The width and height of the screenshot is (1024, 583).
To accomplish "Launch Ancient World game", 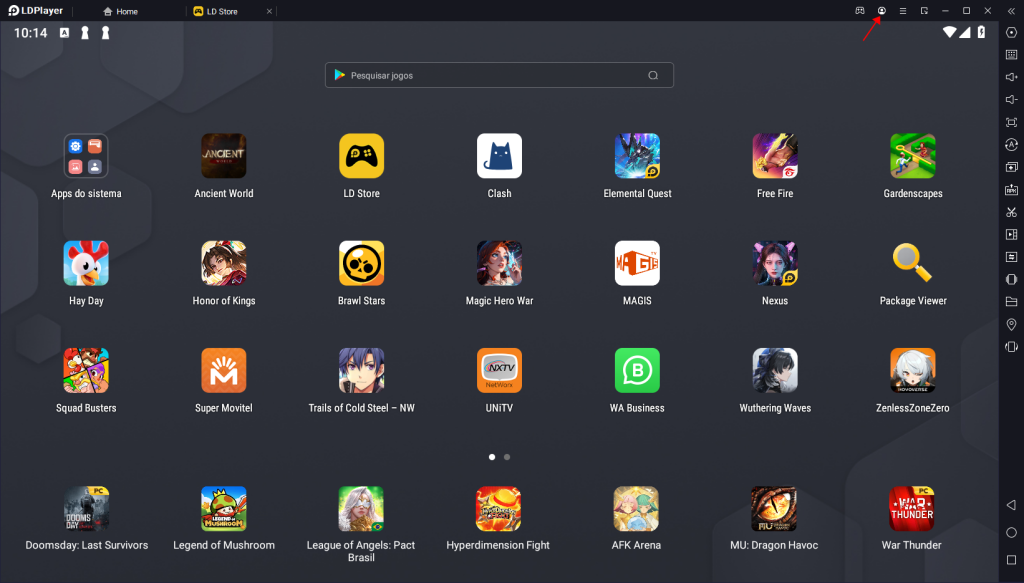I will click(x=223, y=156).
